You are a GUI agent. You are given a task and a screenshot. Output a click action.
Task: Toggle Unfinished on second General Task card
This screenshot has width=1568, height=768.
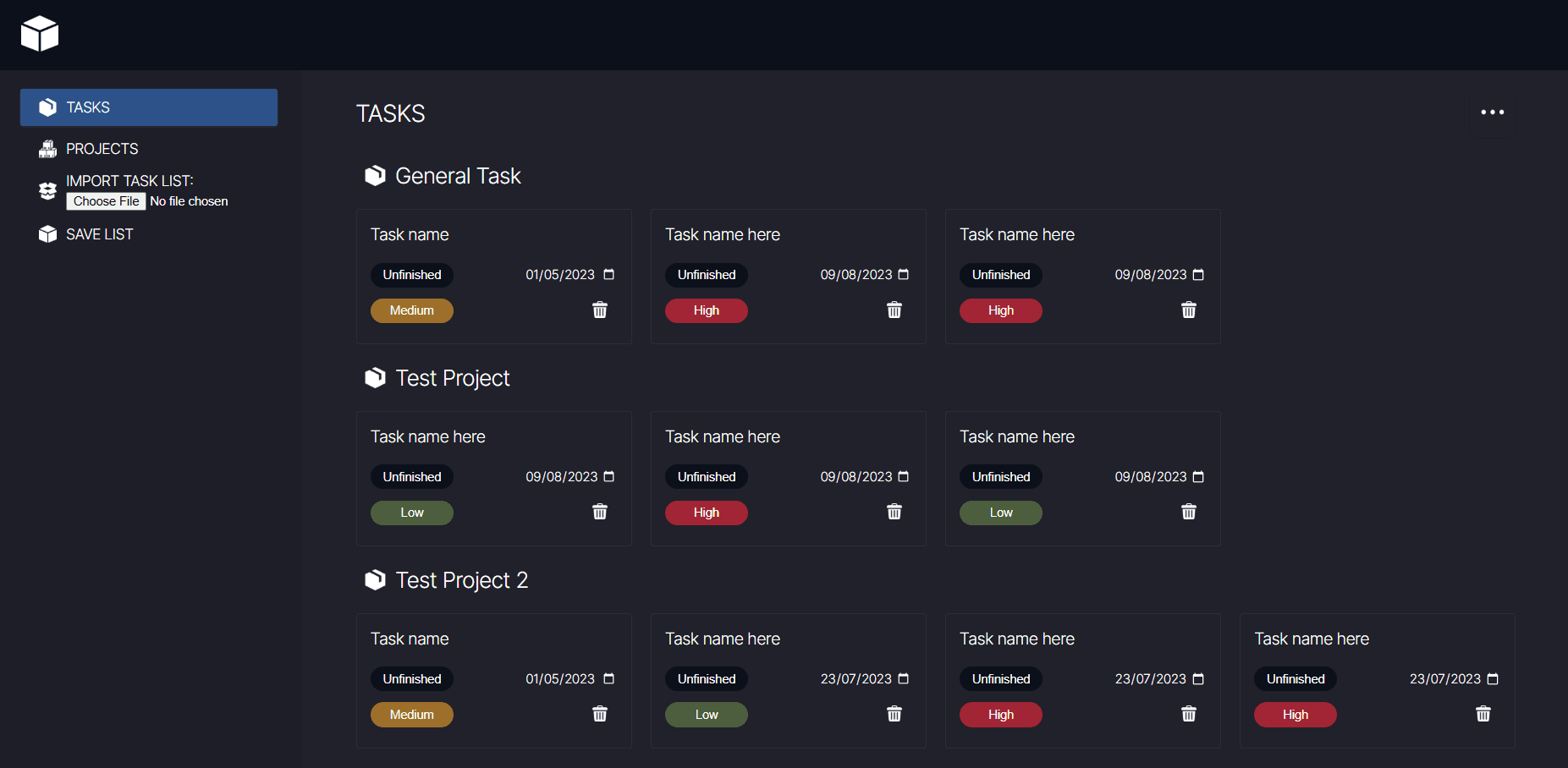(x=707, y=275)
